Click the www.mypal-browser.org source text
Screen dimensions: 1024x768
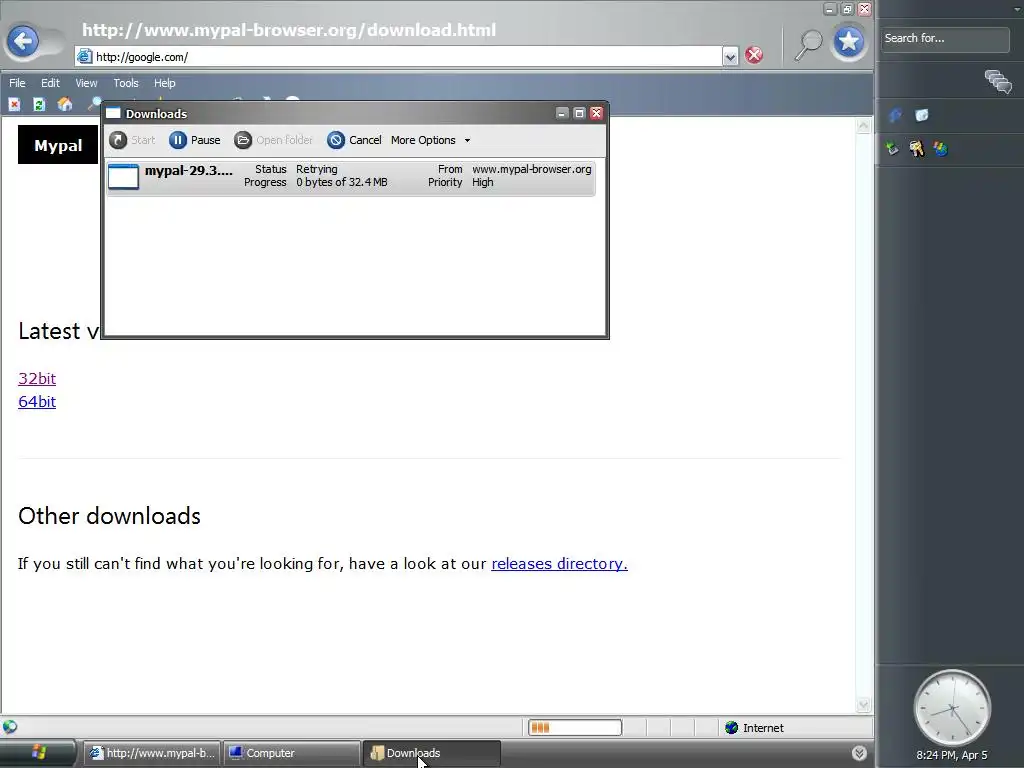532,169
